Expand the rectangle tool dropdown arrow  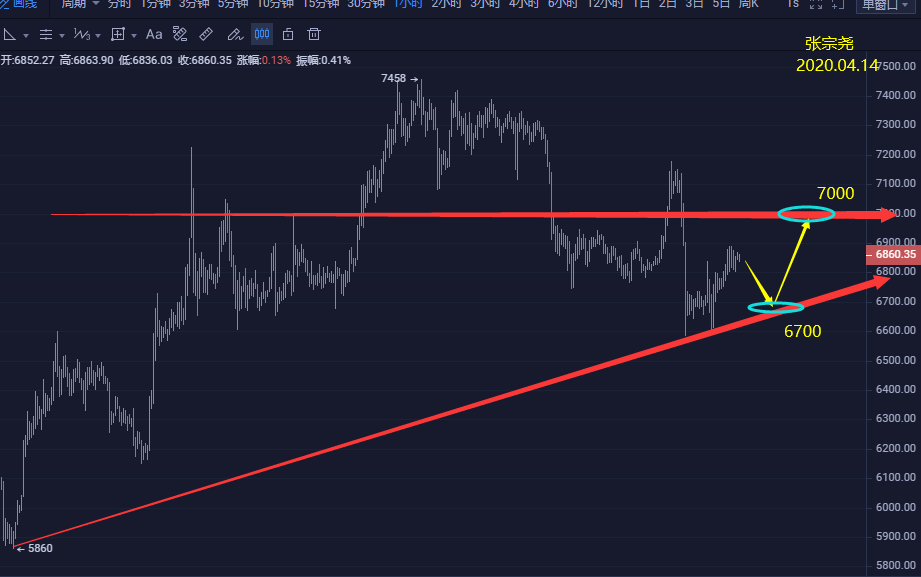pyautogui.click(x=134, y=36)
